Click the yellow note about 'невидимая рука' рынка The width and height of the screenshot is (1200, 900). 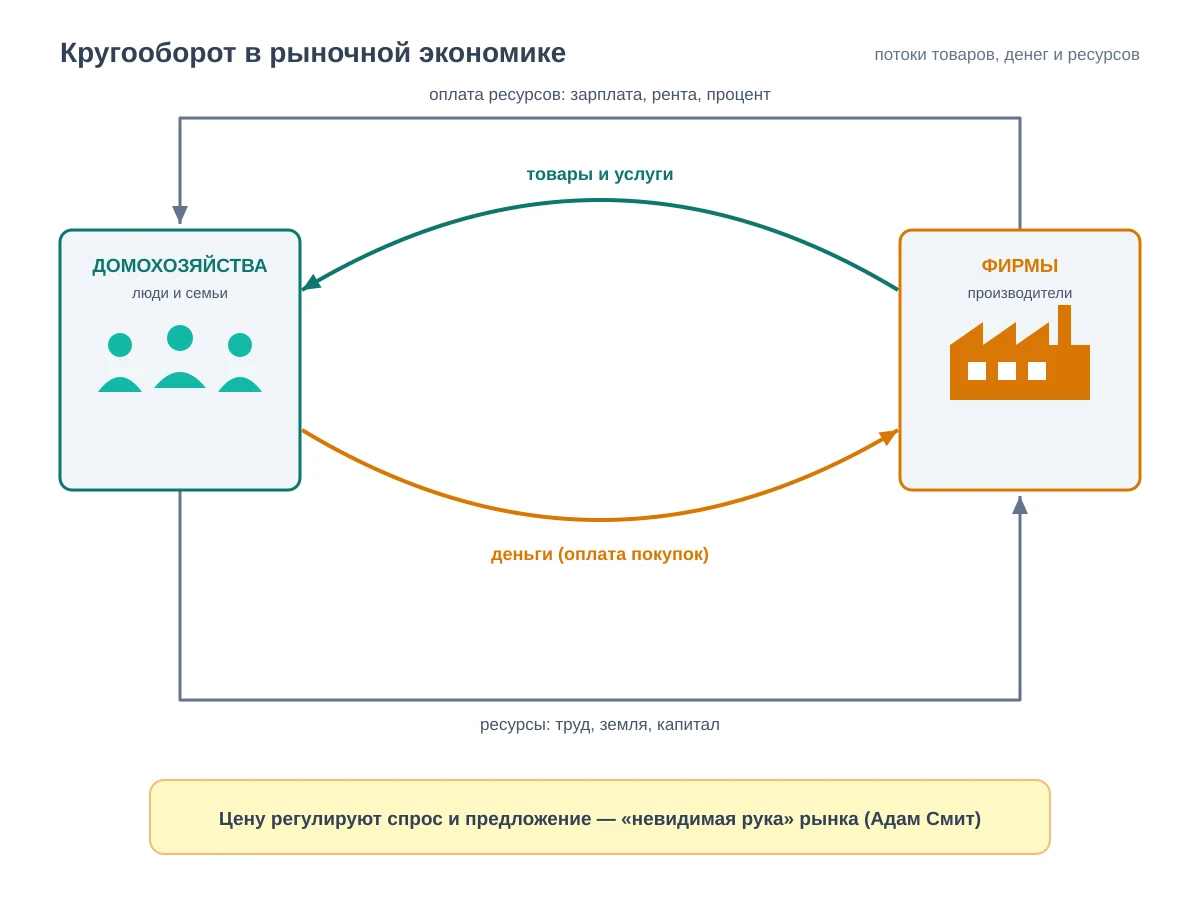point(600,817)
